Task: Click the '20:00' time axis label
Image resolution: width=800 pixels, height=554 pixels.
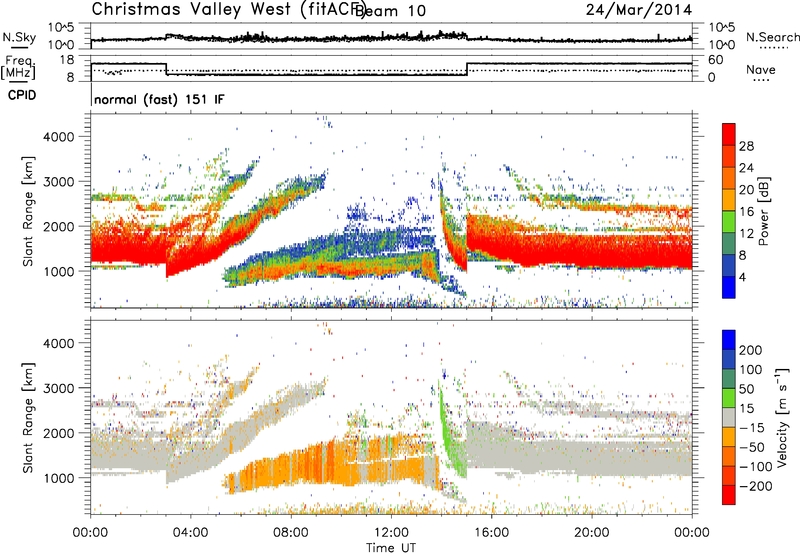Action: [x=591, y=533]
